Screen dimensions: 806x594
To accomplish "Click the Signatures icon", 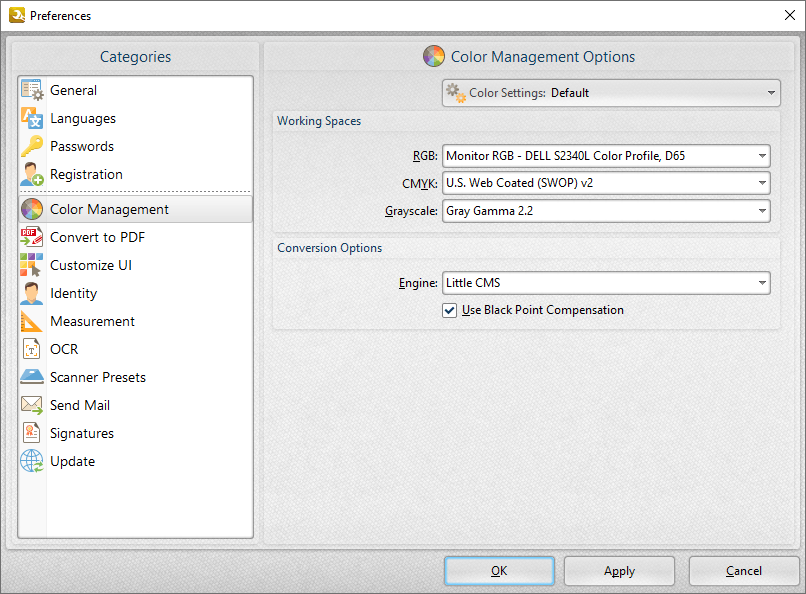I will pos(32,433).
